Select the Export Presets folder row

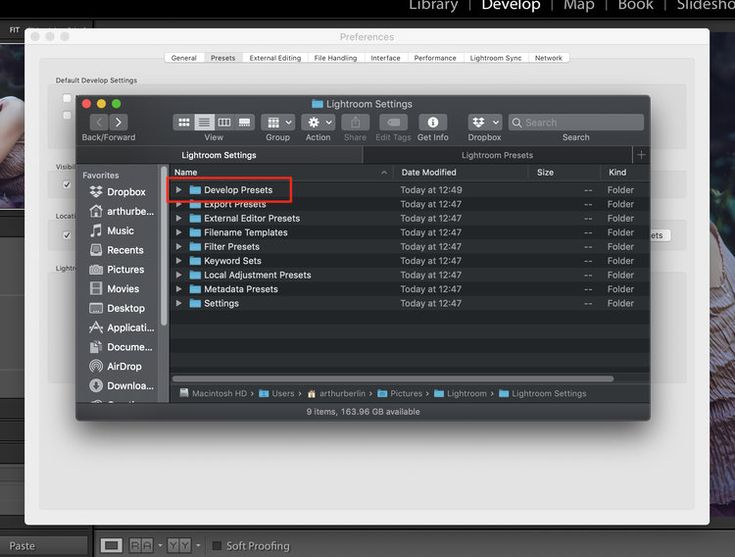(x=410, y=204)
